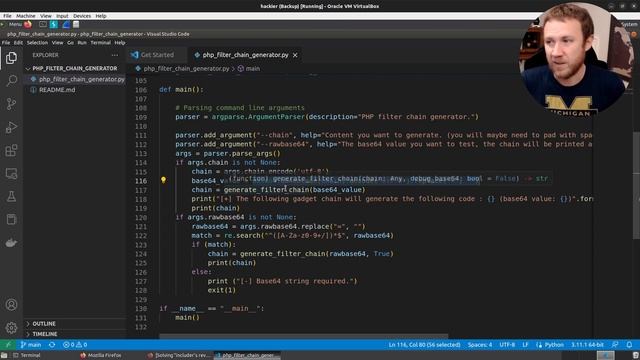Click the blue dome app icon in the top panel
This screenshot has width=640, height=360.
click(66, 24)
